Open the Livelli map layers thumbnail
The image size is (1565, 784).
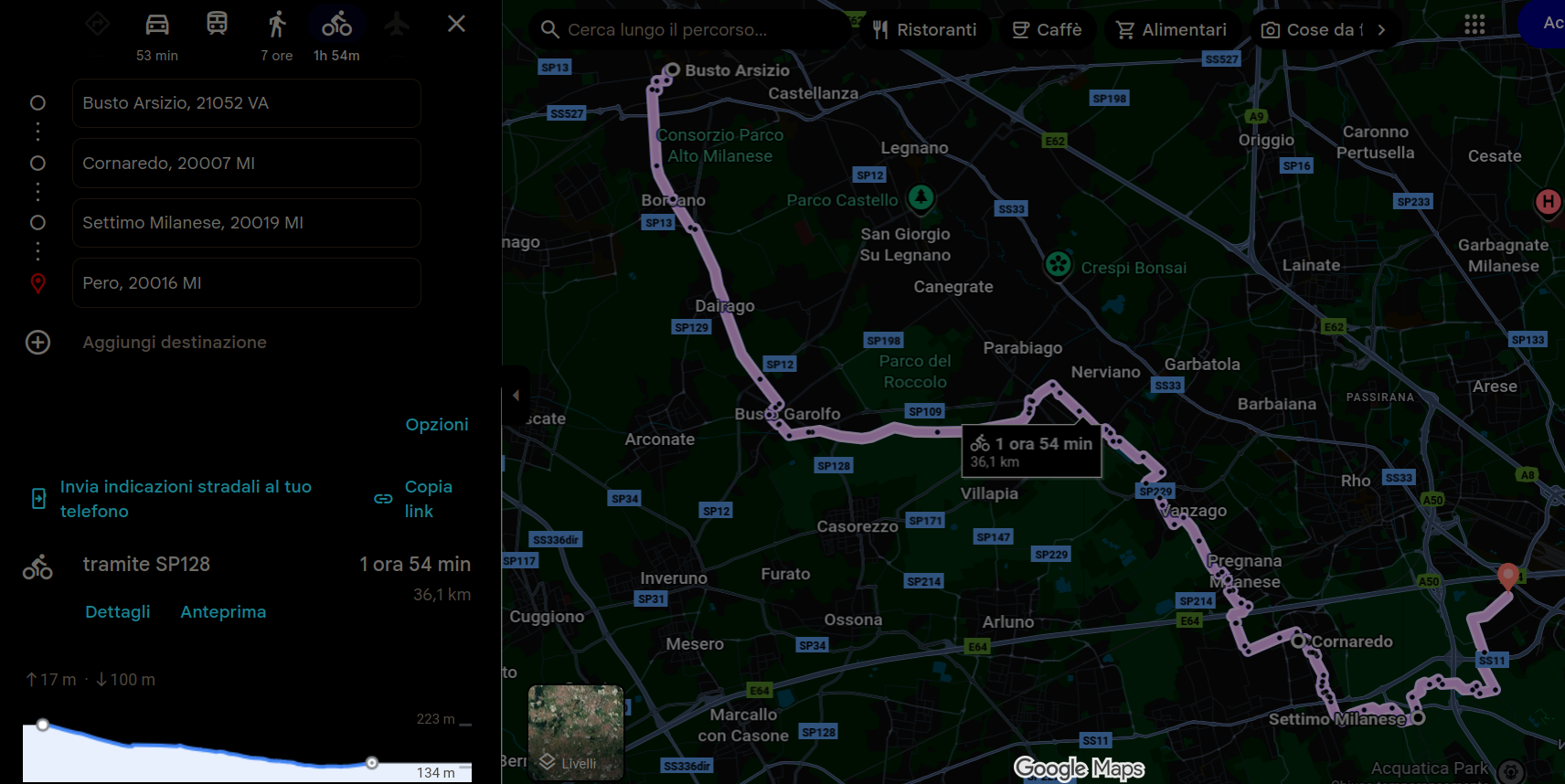click(x=576, y=733)
